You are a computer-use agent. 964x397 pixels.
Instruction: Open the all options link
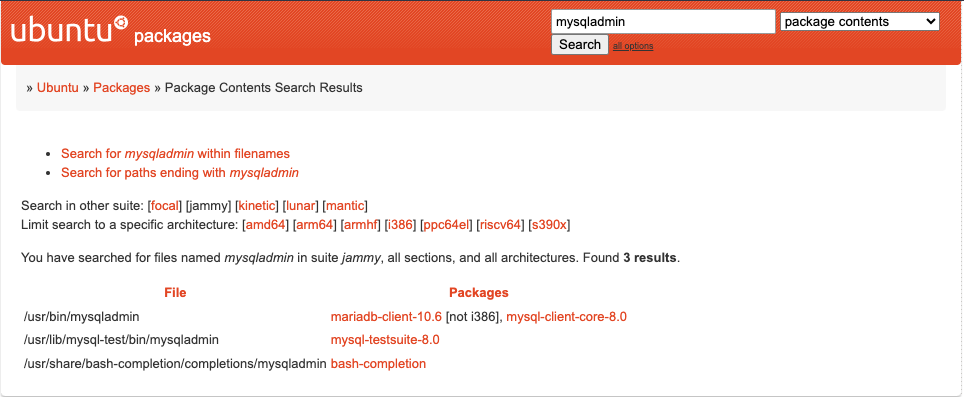click(x=633, y=46)
